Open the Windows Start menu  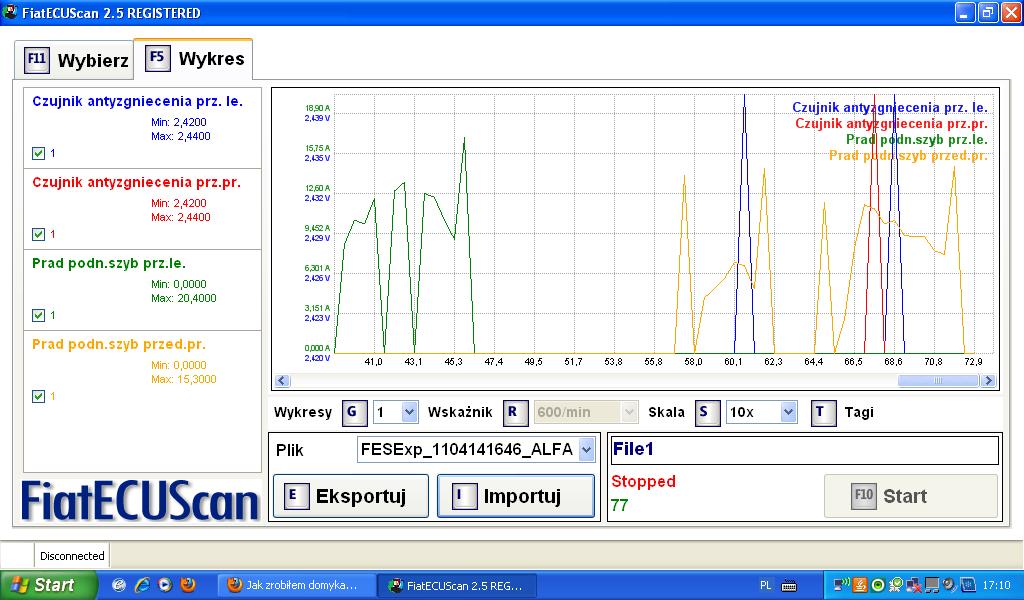tap(48, 585)
